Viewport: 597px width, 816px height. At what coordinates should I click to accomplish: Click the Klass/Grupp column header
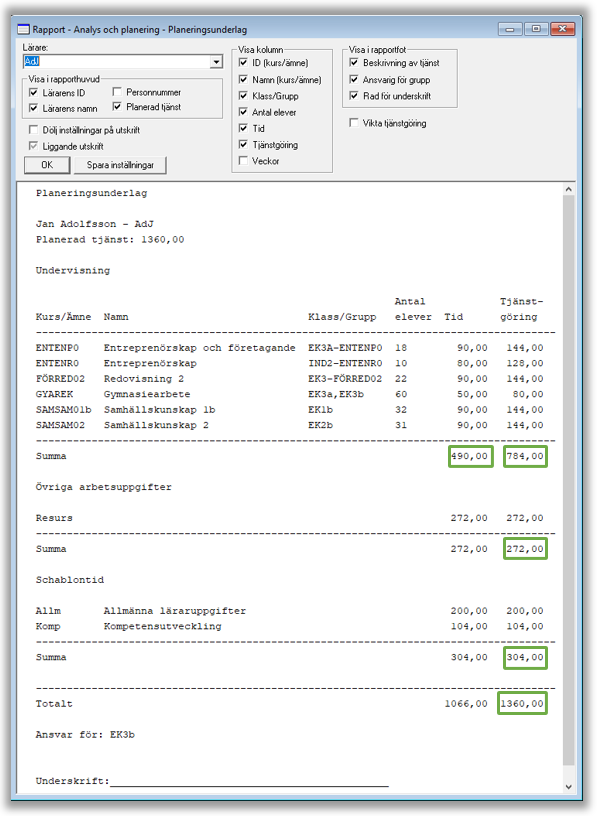[x=342, y=317]
